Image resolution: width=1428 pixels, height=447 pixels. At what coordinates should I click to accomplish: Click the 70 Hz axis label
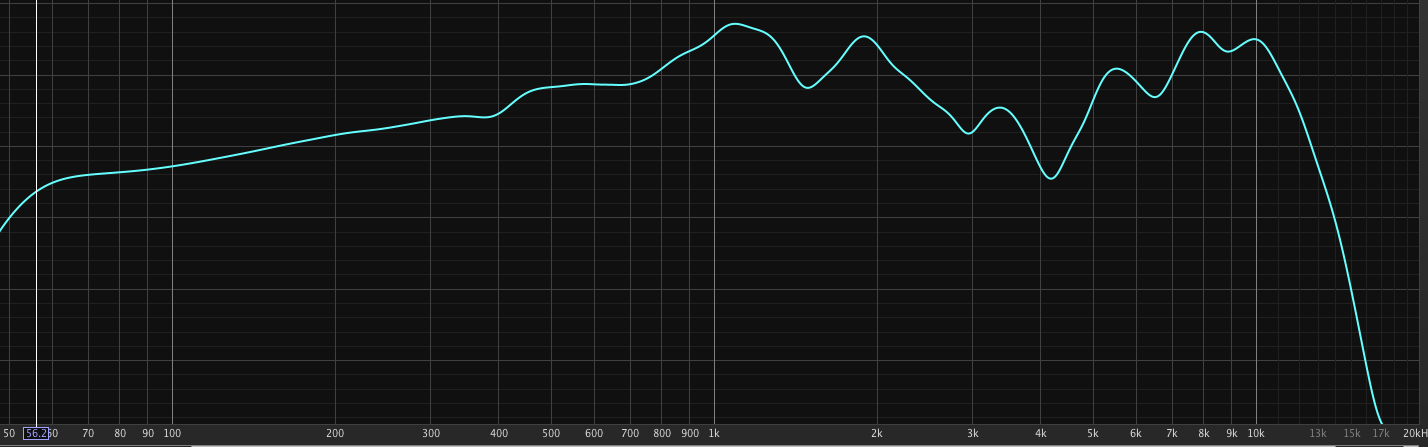click(88, 433)
